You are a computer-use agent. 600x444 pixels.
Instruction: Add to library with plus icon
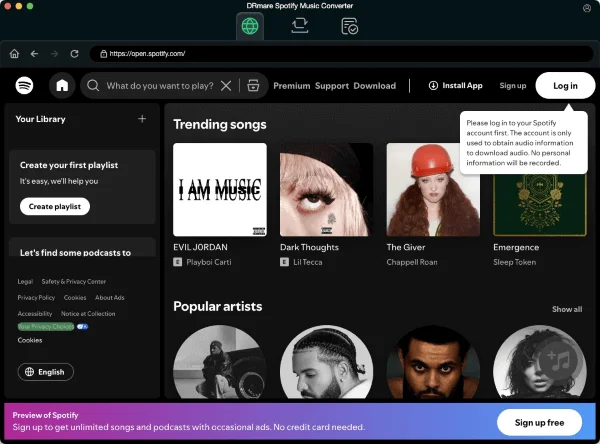142,119
